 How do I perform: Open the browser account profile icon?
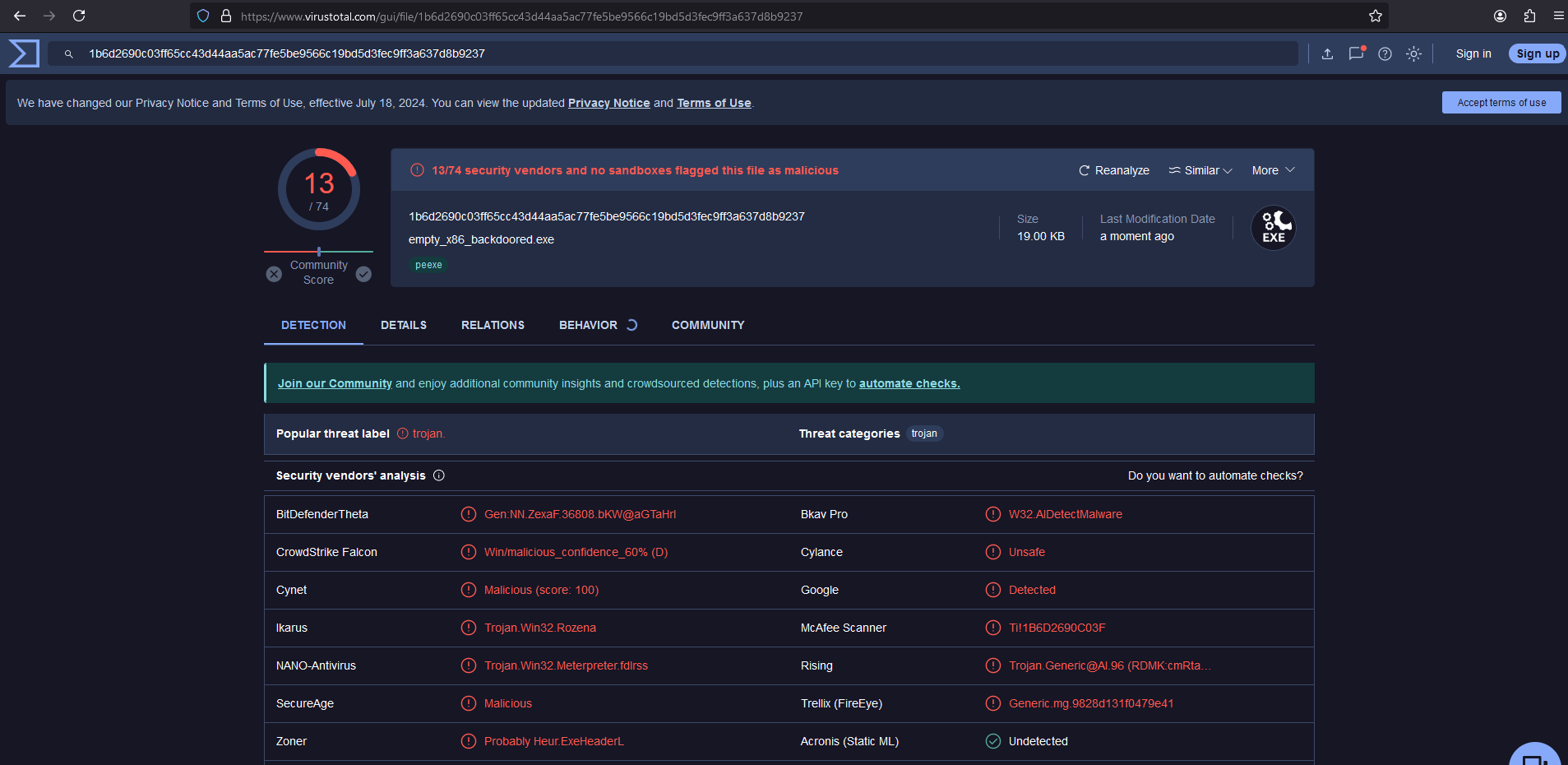(x=1501, y=16)
